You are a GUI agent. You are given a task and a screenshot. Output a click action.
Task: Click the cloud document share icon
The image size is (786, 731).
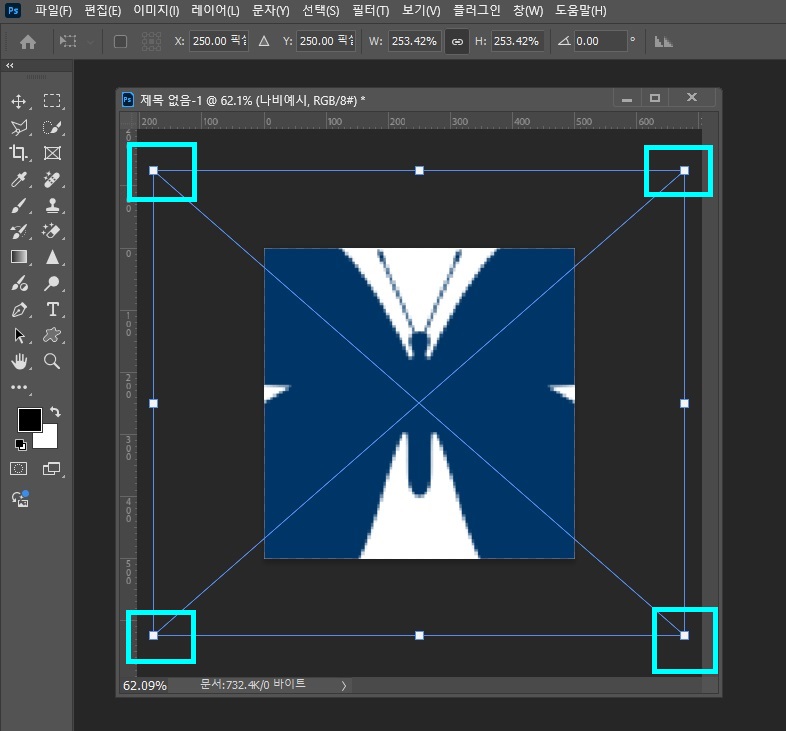pyautogui.click(x=20, y=499)
